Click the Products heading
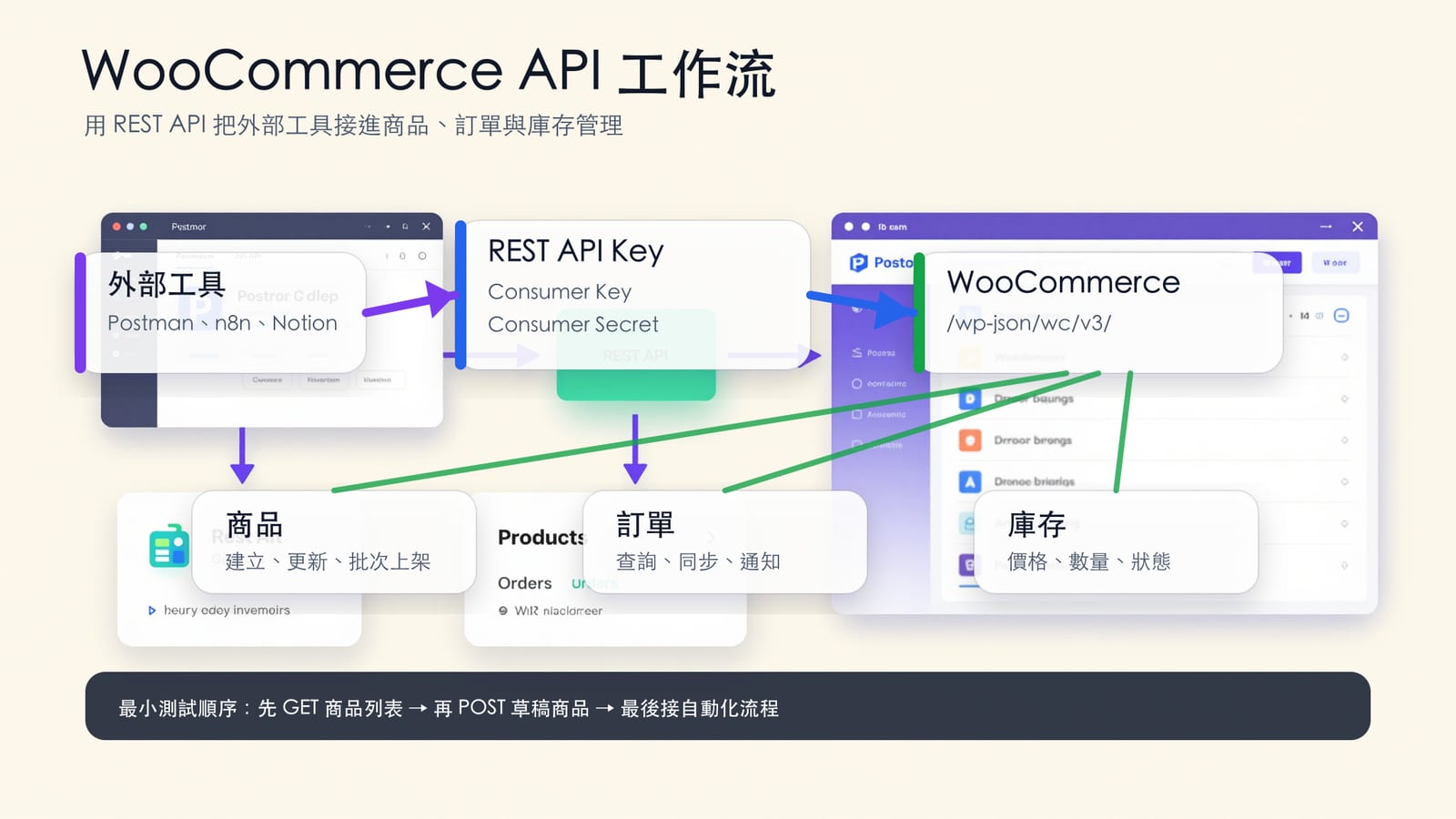This screenshot has width=1456, height=819. 541,538
